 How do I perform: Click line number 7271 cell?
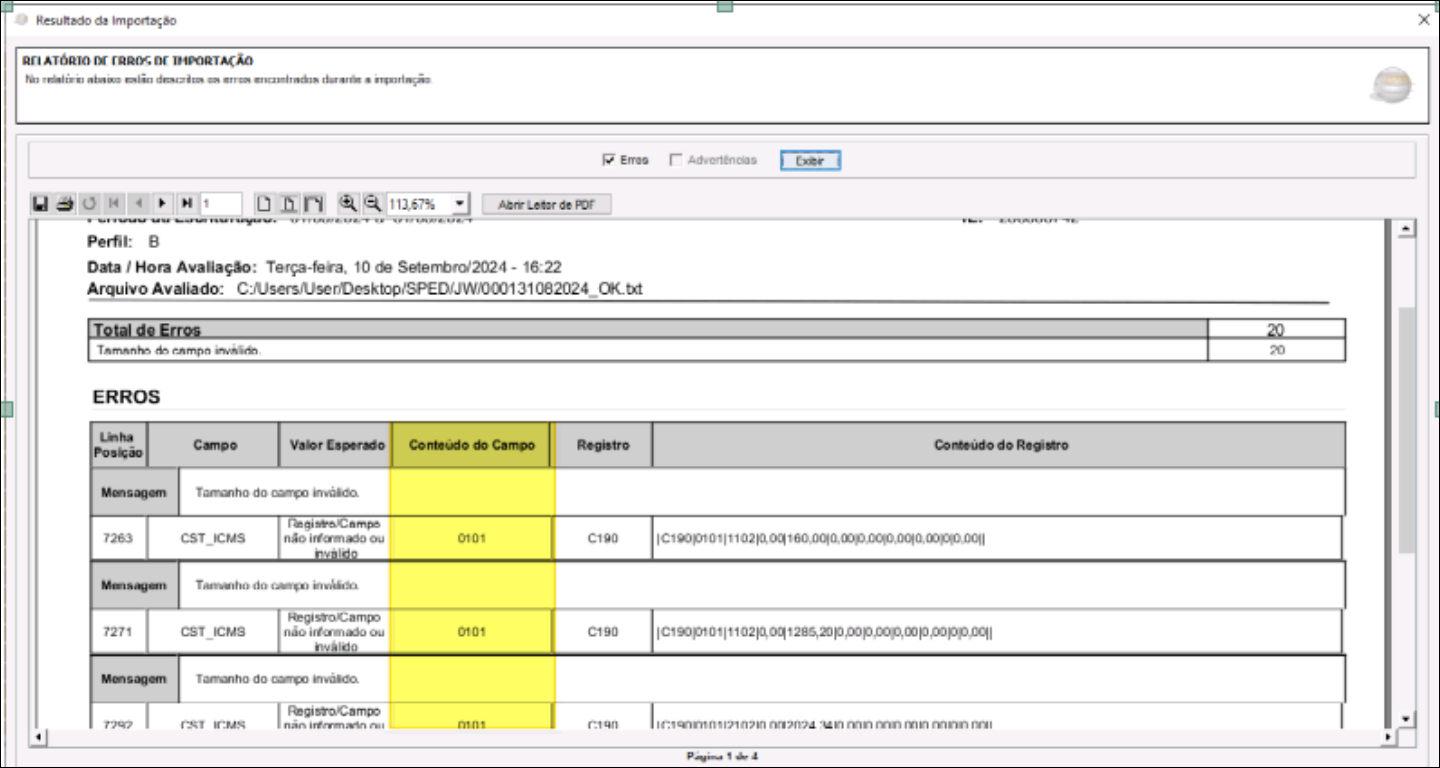119,632
